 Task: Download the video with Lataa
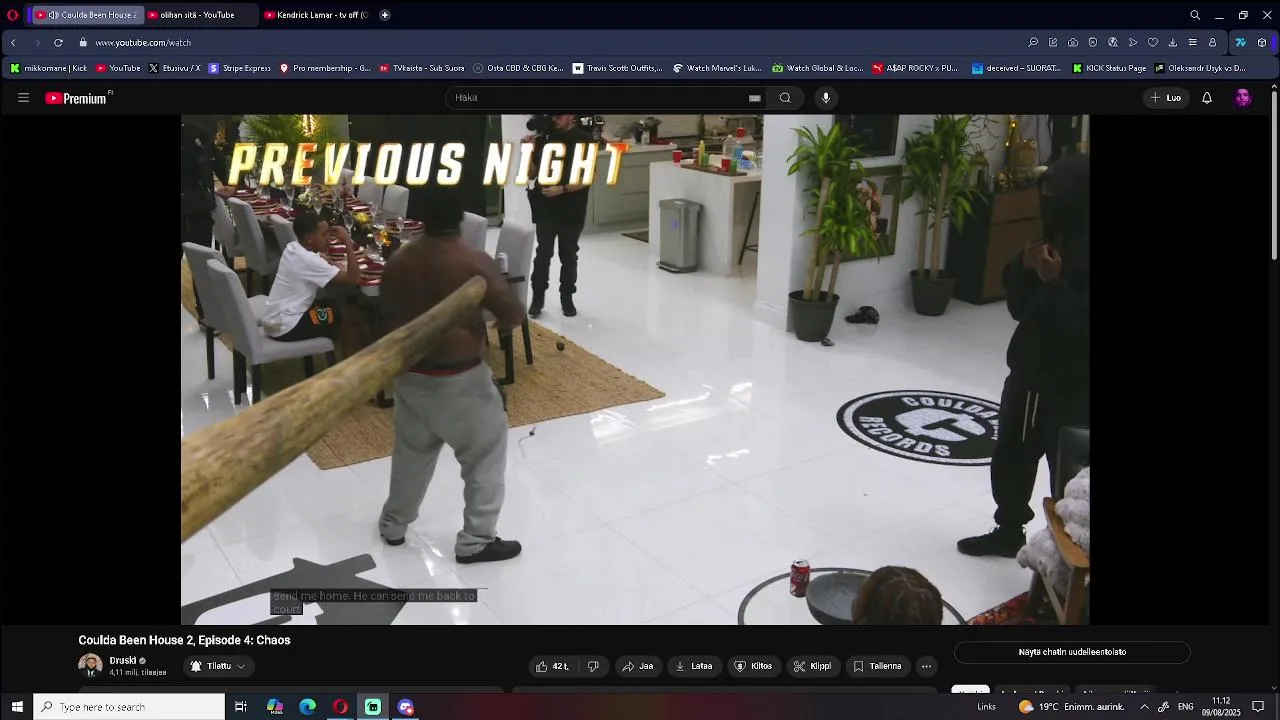pos(694,666)
